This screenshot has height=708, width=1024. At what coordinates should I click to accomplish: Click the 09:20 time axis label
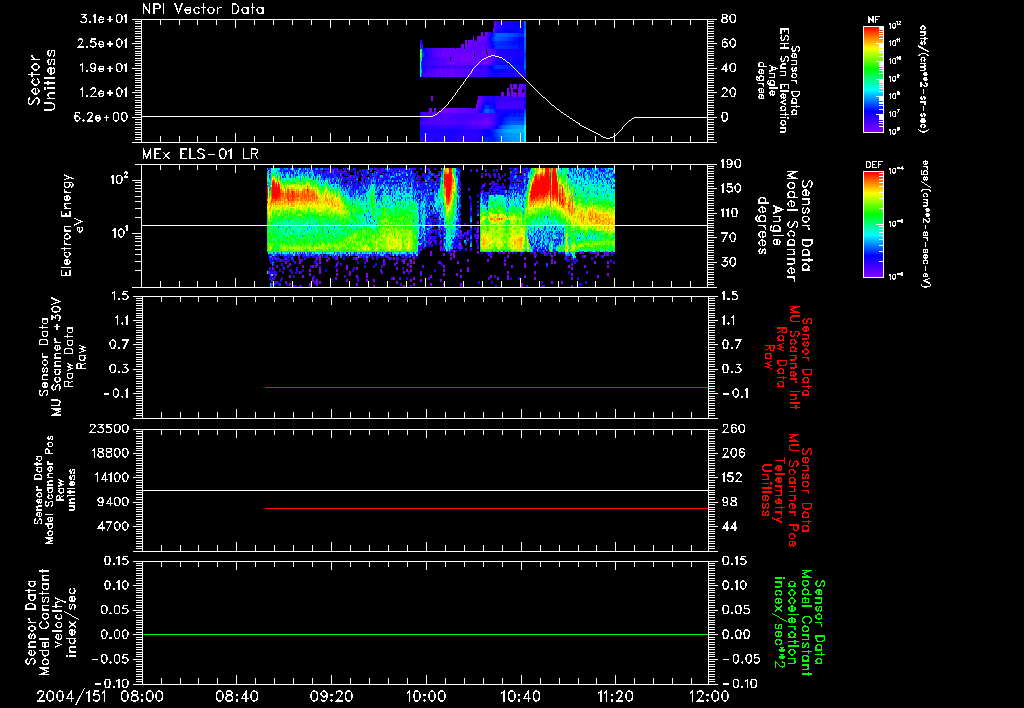point(331,696)
